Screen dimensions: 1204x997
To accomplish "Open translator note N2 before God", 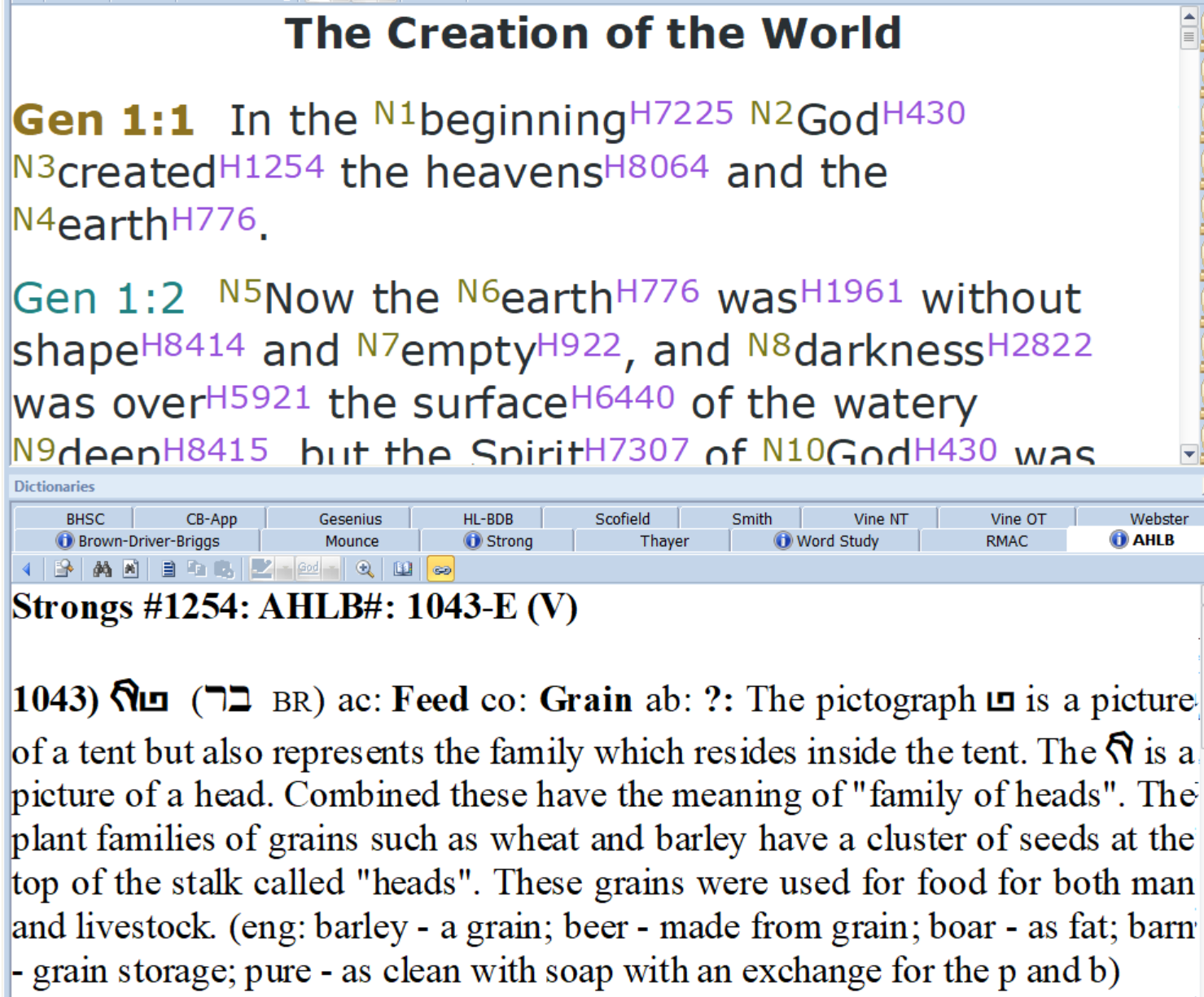I will [771, 113].
